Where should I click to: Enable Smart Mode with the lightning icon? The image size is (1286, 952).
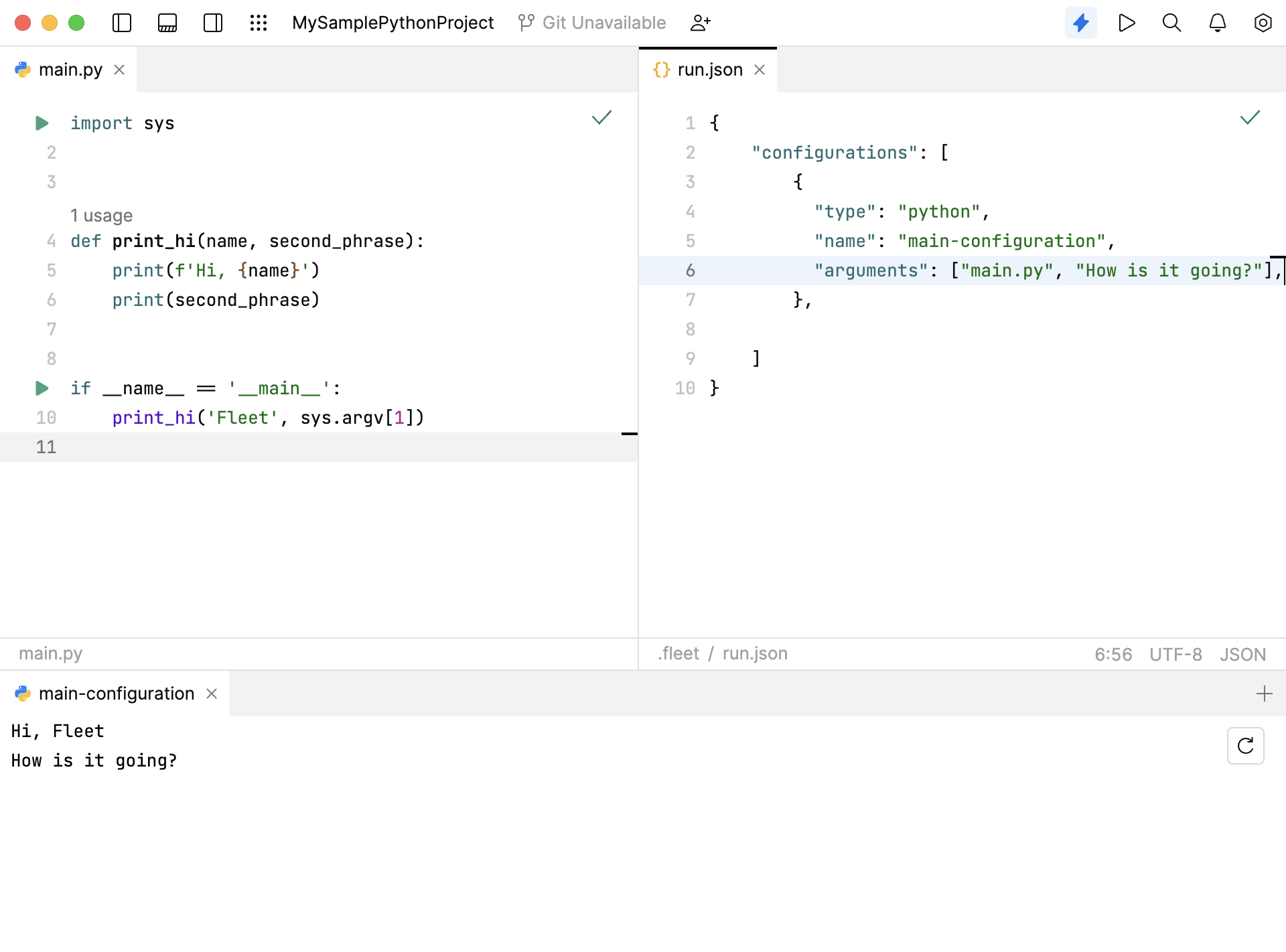click(1081, 22)
